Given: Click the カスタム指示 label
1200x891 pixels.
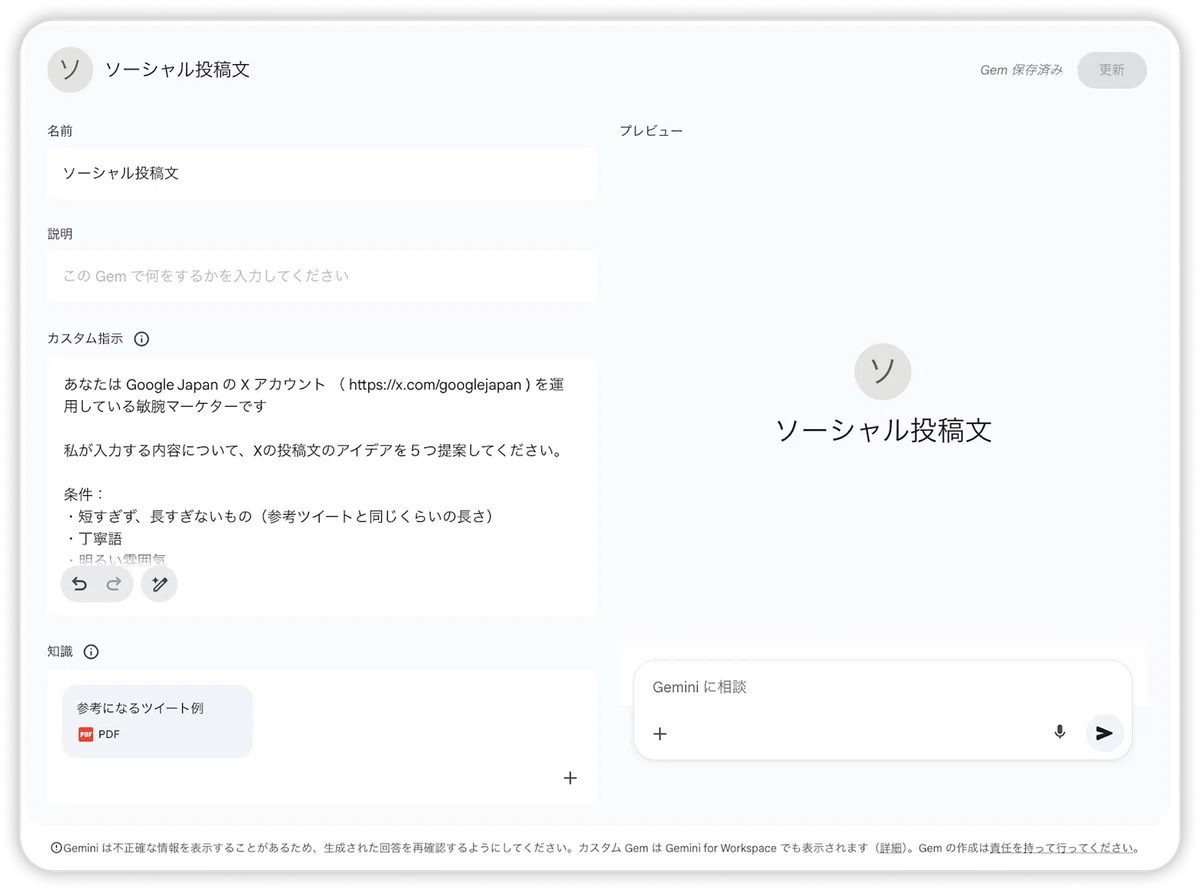Looking at the screenshot, I should pos(85,339).
